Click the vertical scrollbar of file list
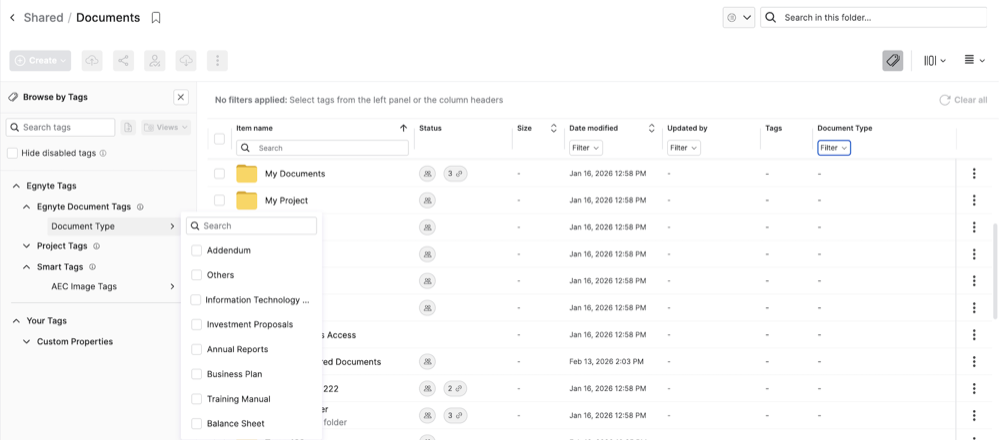 tap(996, 271)
